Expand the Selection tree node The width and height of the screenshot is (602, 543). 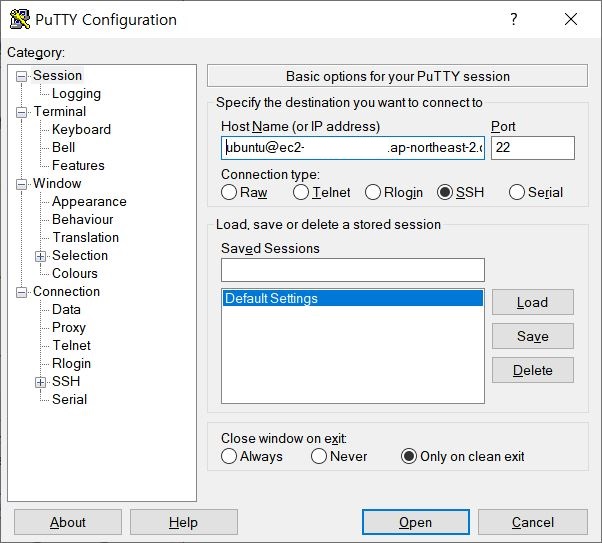[41, 256]
